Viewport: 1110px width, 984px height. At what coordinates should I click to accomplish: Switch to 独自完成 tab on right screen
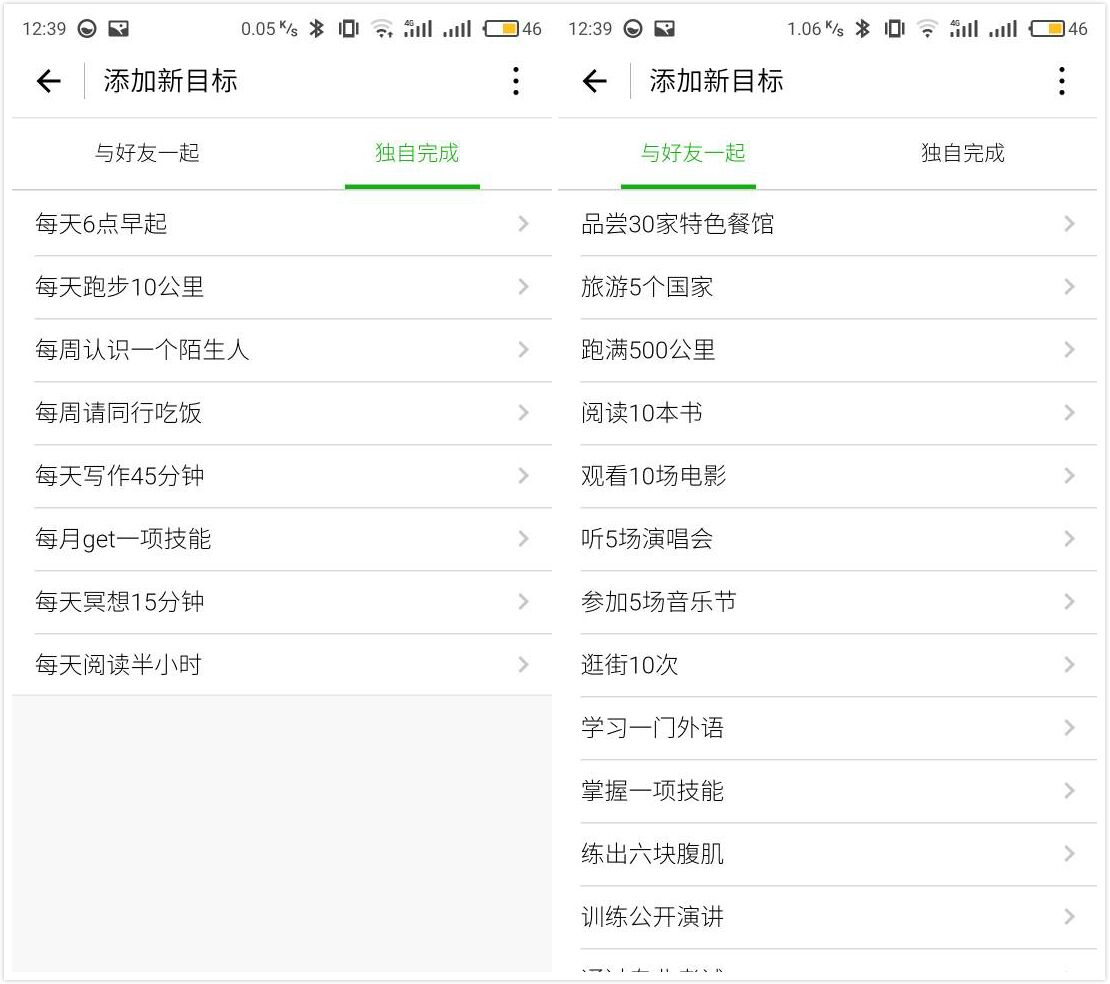click(962, 153)
